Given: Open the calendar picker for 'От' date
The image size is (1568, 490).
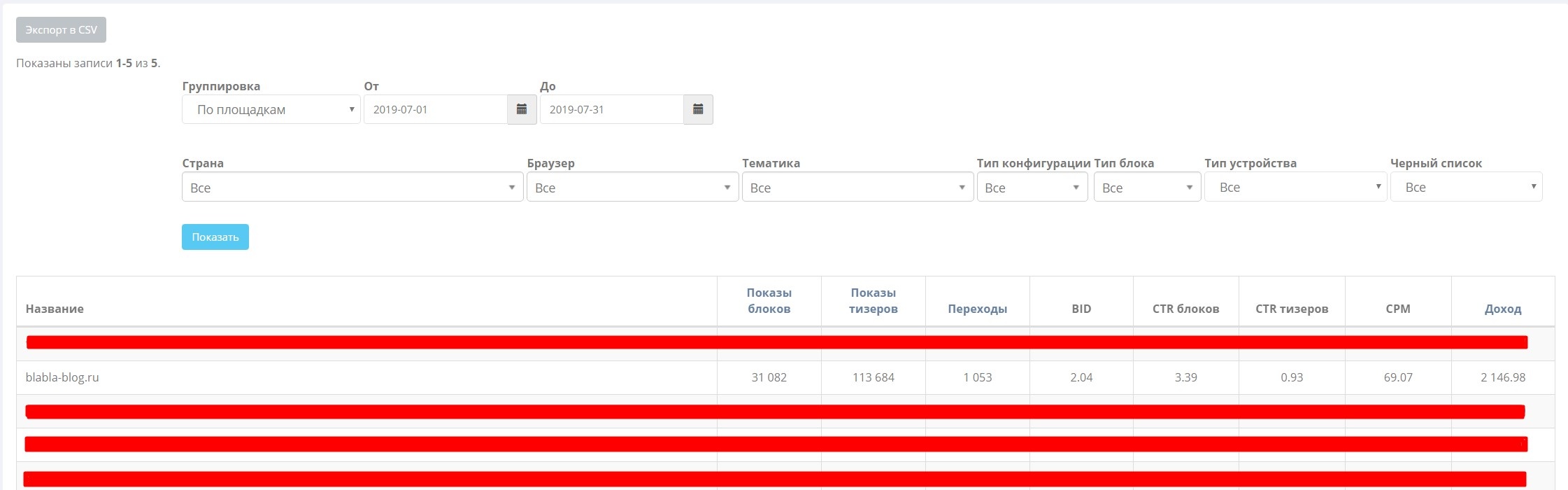Looking at the screenshot, I should coord(522,109).
